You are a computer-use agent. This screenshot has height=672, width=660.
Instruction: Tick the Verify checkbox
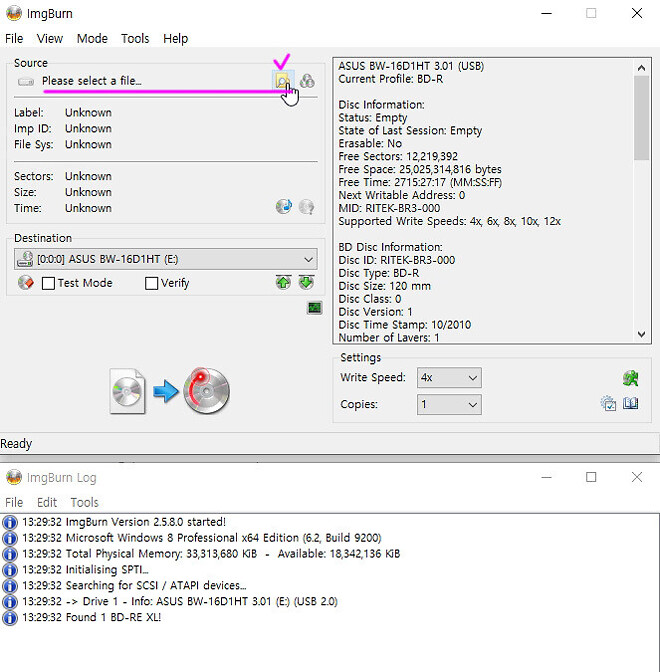click(152, 284)
